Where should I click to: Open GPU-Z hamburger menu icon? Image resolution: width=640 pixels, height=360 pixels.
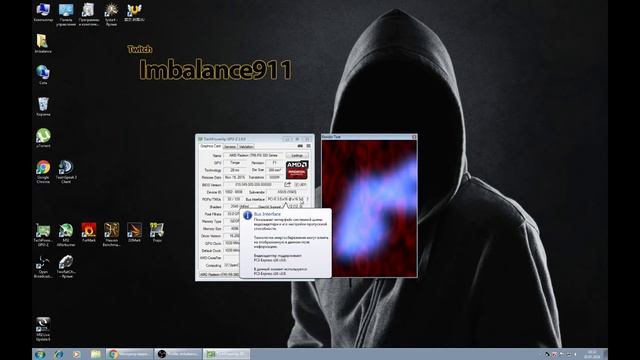pos(309,146)
